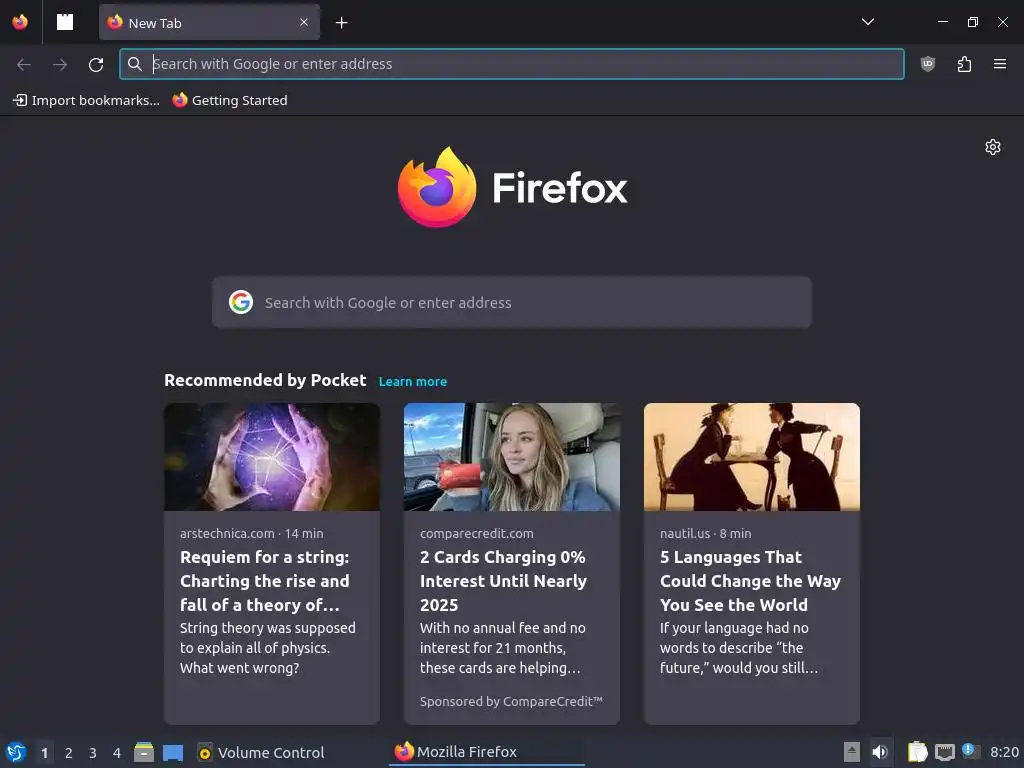The width and height of the screenshot is (1024, 768).
Task: Click the Google logo in search box
Action: (x=241, y=302)
